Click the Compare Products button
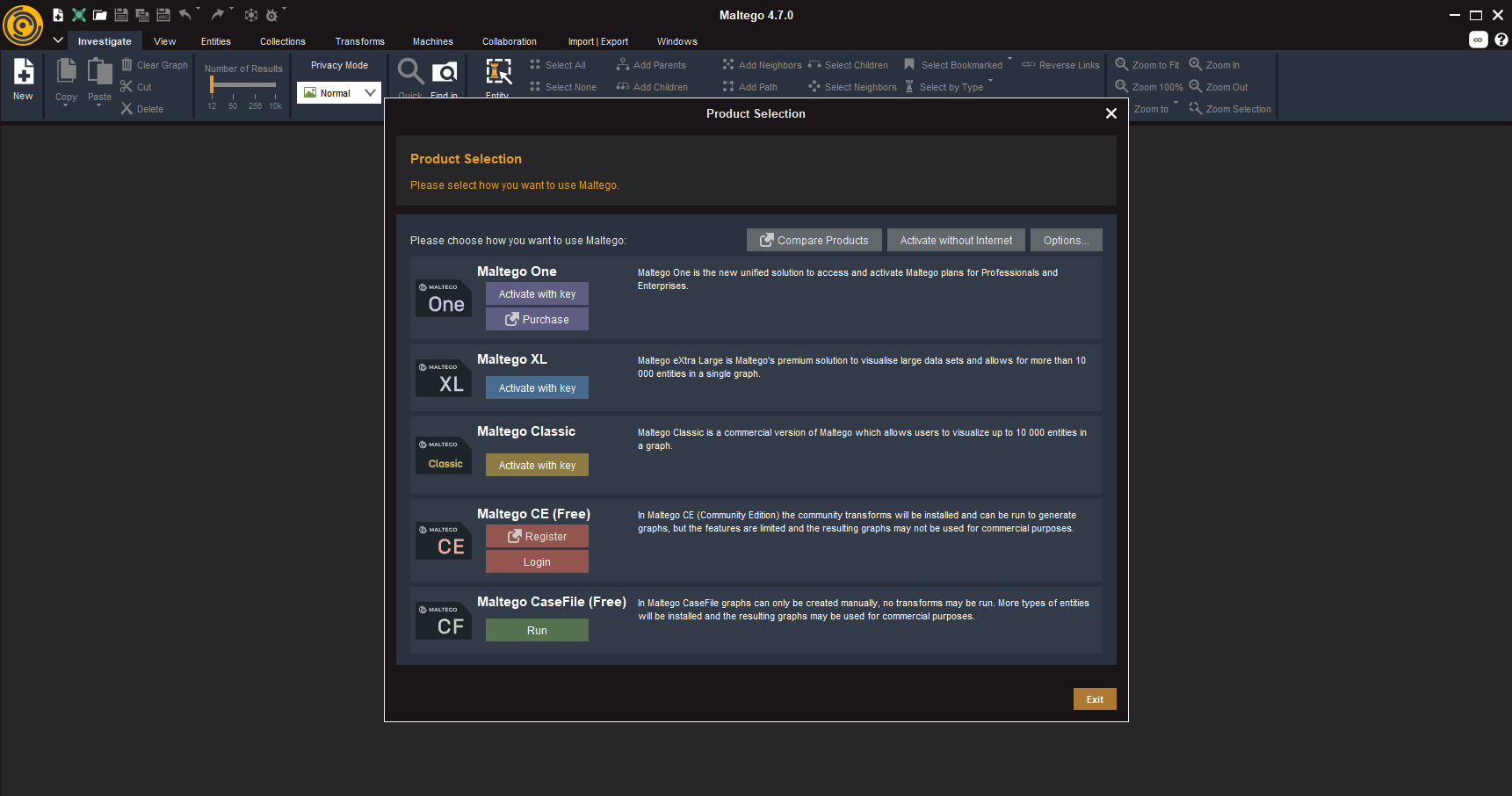Image resolution: width=1512 pixels, height=796 pixels. pyautogui.click(x=814, y=240)
